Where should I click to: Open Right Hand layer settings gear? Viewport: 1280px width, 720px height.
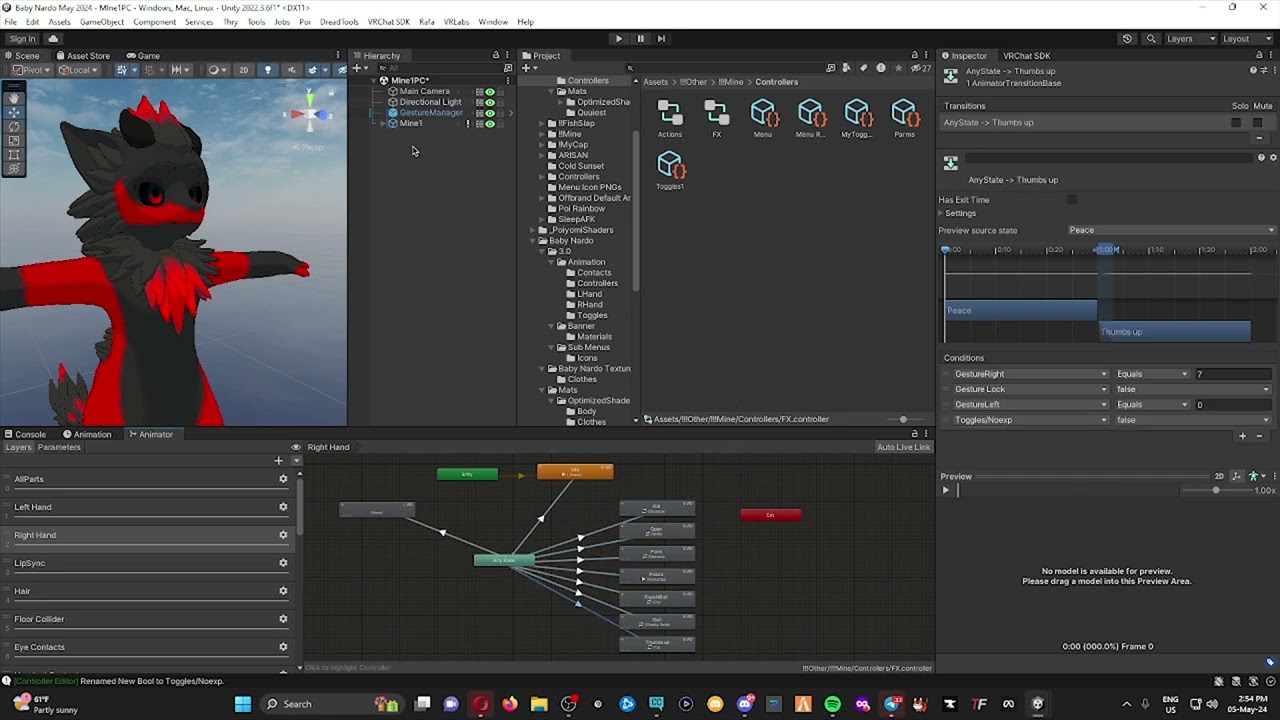pyautogui.click(x=283, y=535)
